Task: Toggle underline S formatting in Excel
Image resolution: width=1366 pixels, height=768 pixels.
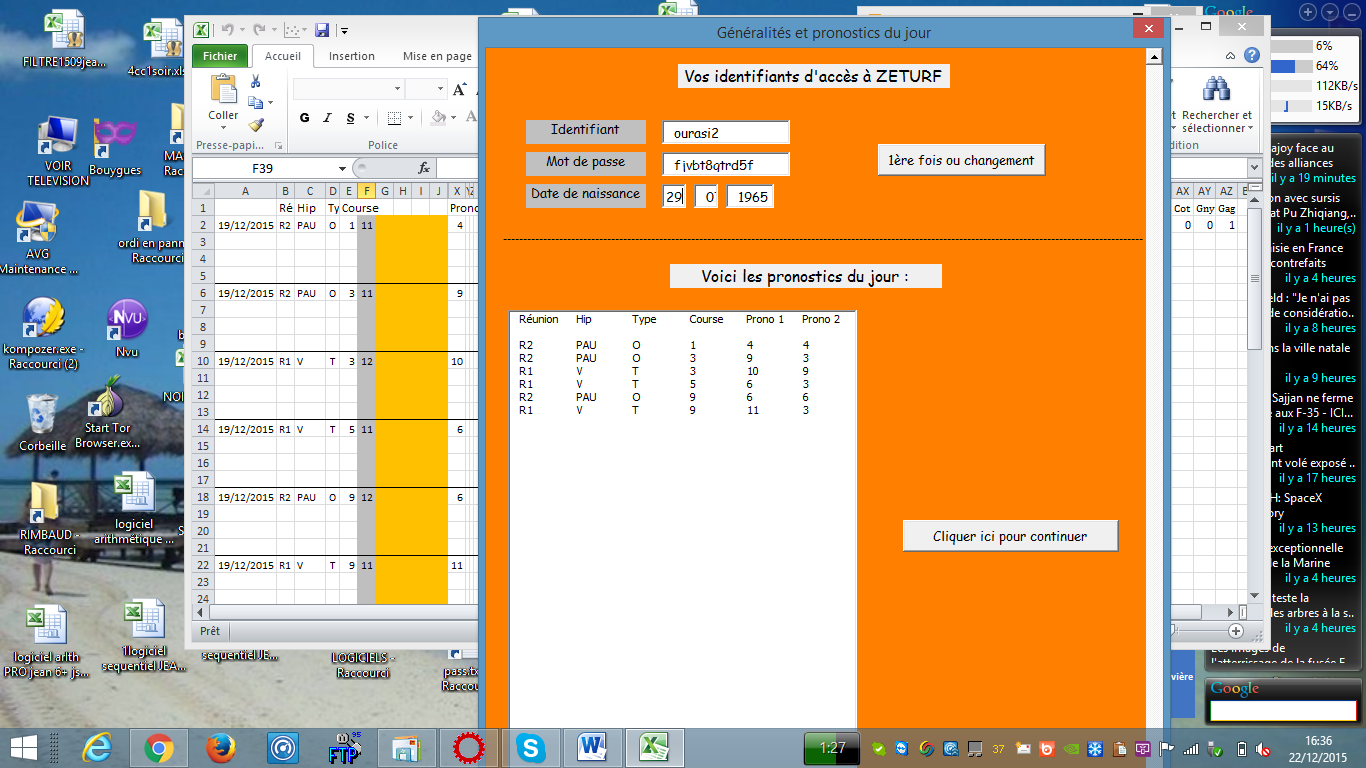Action: [x=350, y=118]
